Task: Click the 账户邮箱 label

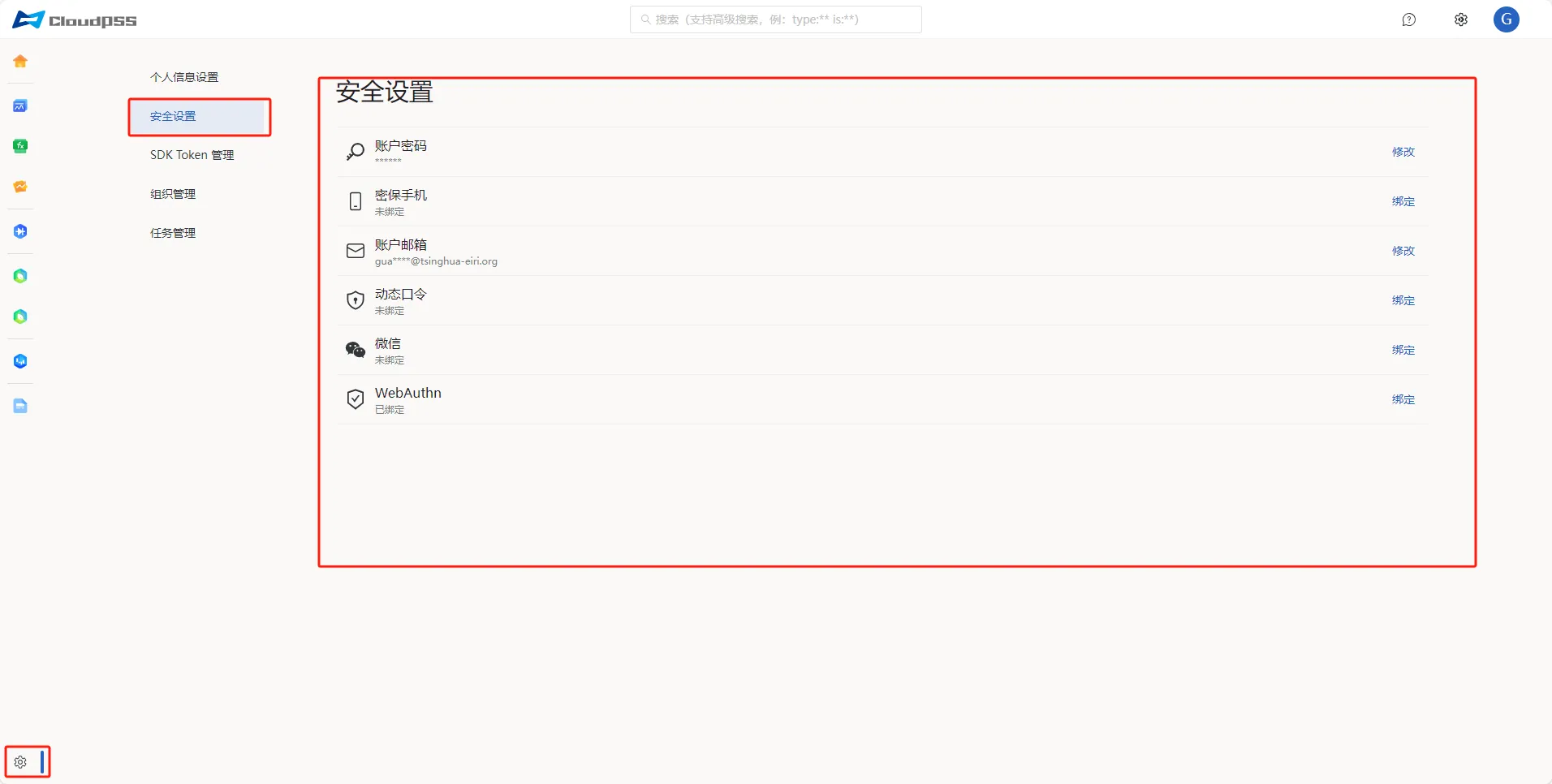Action: (x=401, y=245)
